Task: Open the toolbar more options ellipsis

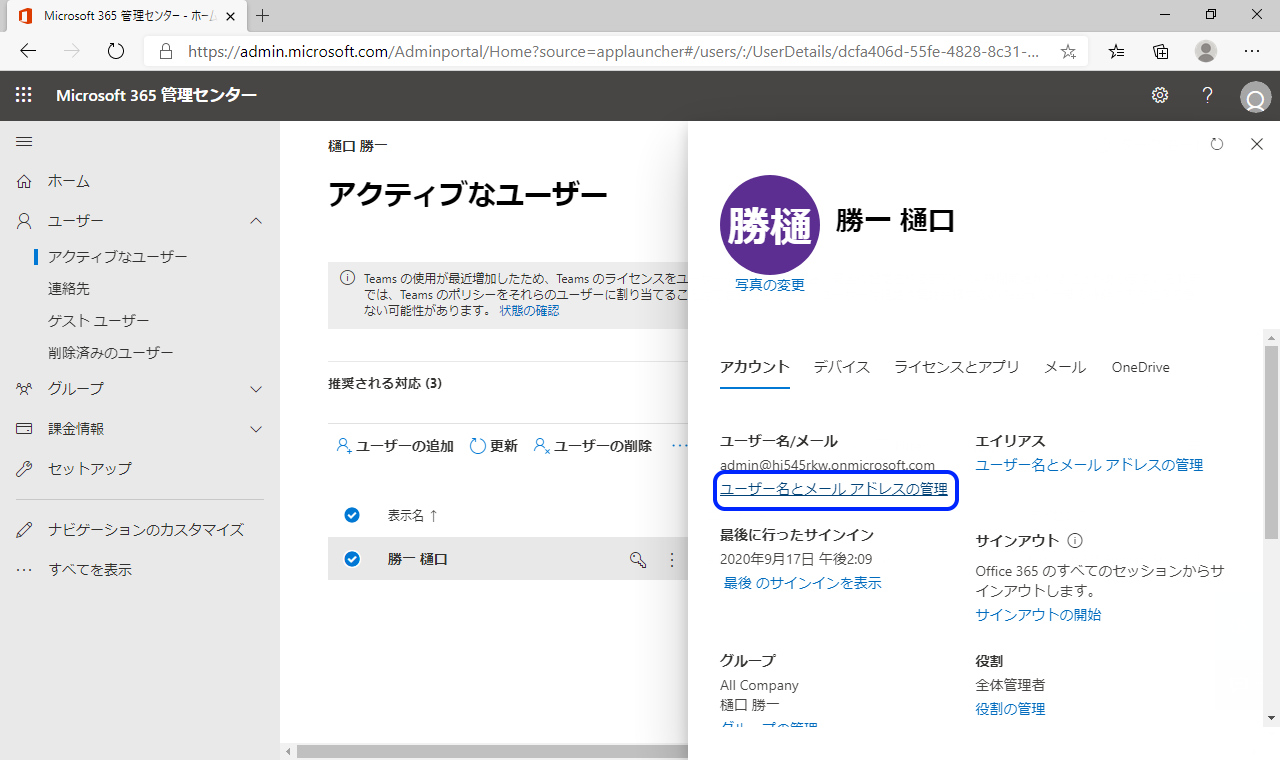Action: tap(679, 446)
